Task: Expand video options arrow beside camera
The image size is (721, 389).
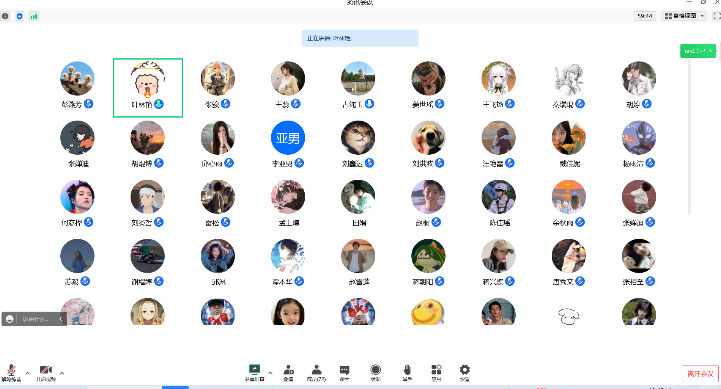Action: click(x=62, y=373)
